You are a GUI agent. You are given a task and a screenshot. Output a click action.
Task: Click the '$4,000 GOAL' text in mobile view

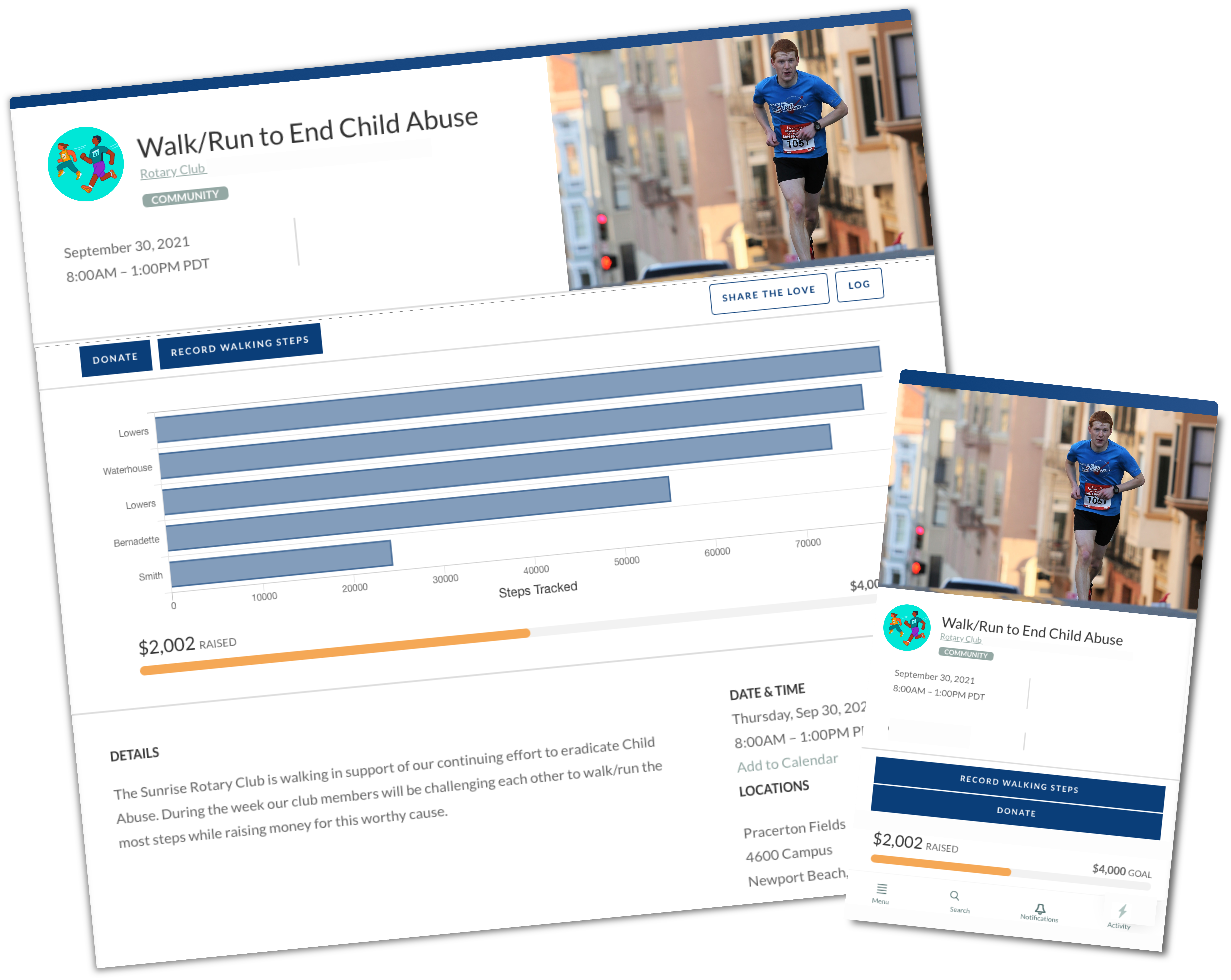pos(1122,871)
